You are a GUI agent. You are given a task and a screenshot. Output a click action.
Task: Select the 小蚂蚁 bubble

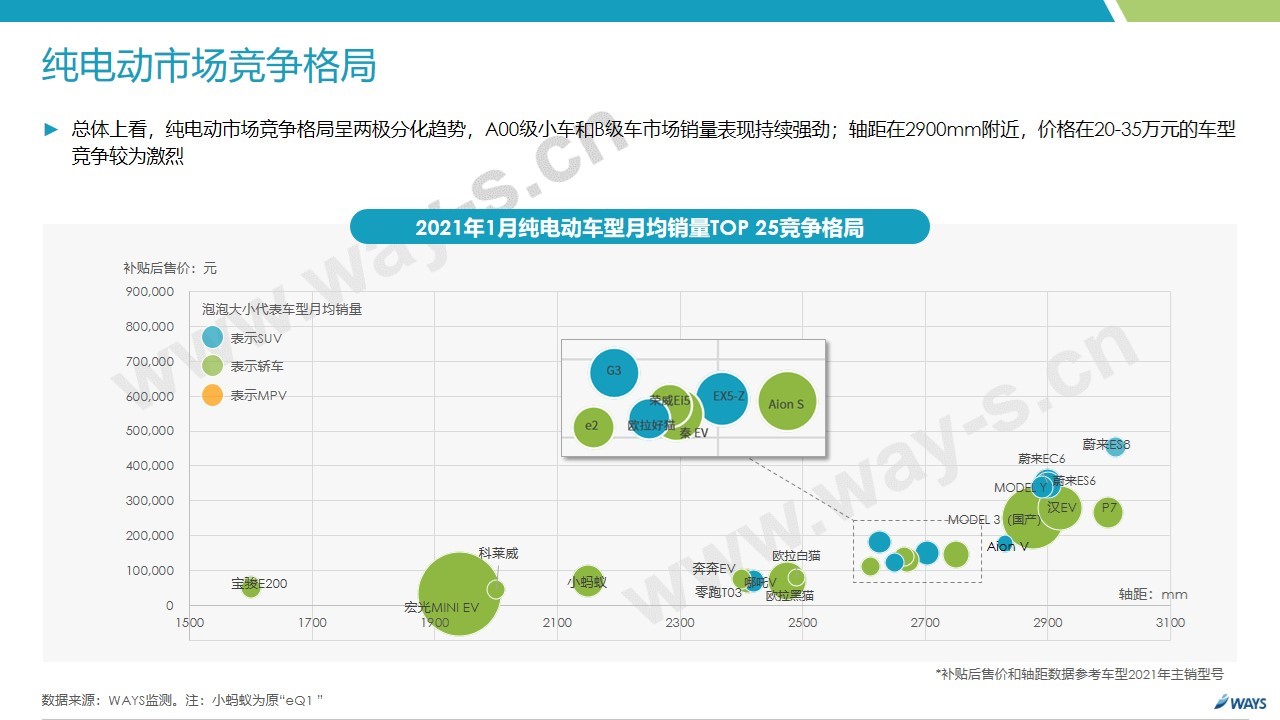pos(588,580)
